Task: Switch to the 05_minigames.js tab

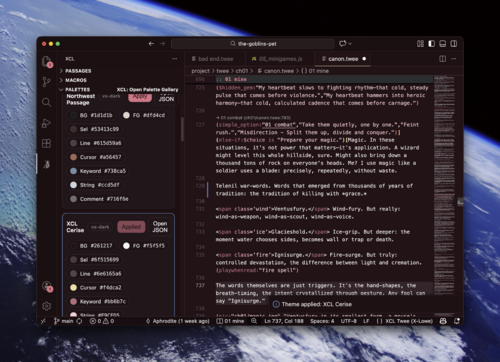Action: pyautogui.click(x=280, y=59)
